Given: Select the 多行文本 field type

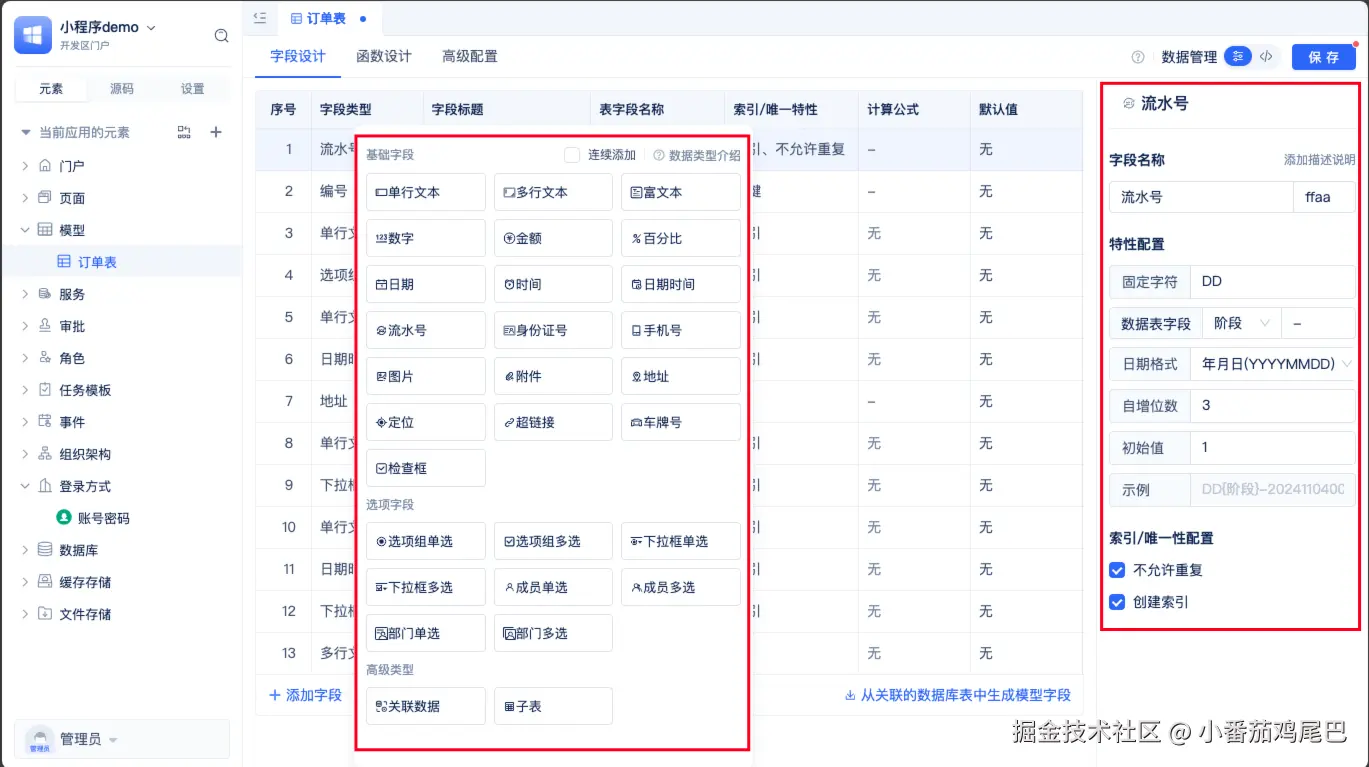Looking at the screenshot, I should 553,192.
